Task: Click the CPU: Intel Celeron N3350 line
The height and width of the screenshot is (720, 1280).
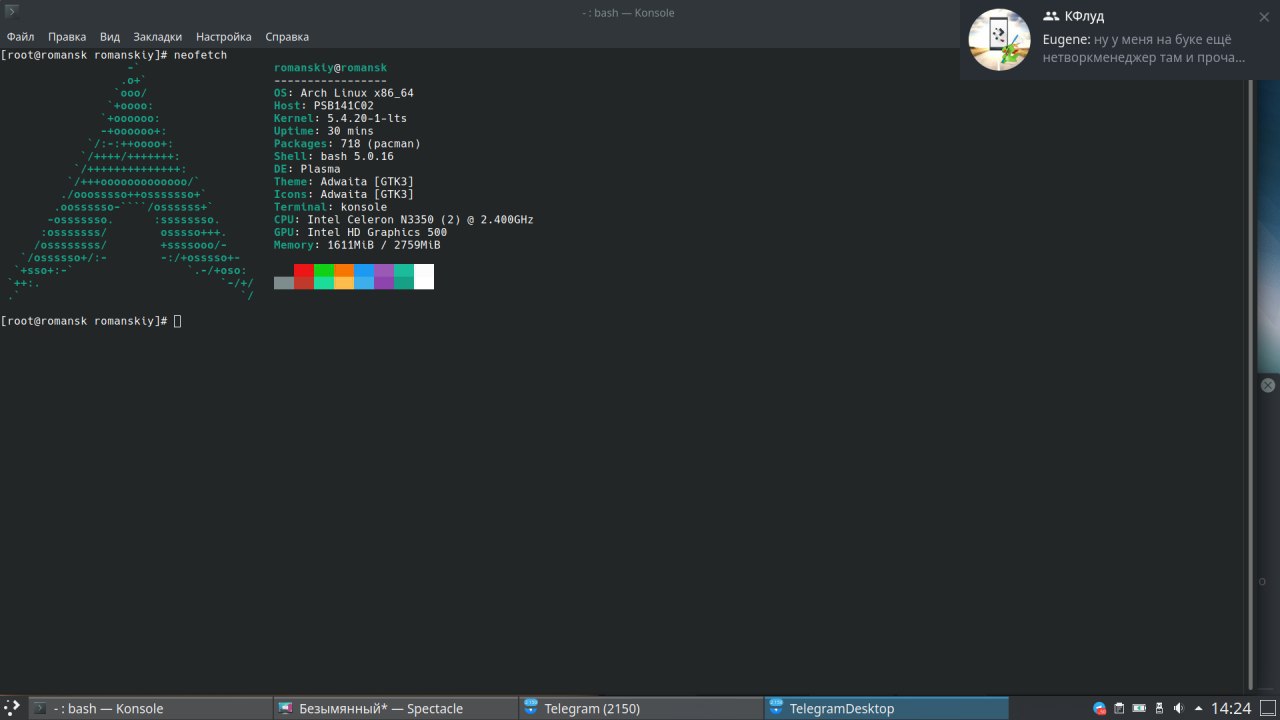Action: (x=404, y=220)
